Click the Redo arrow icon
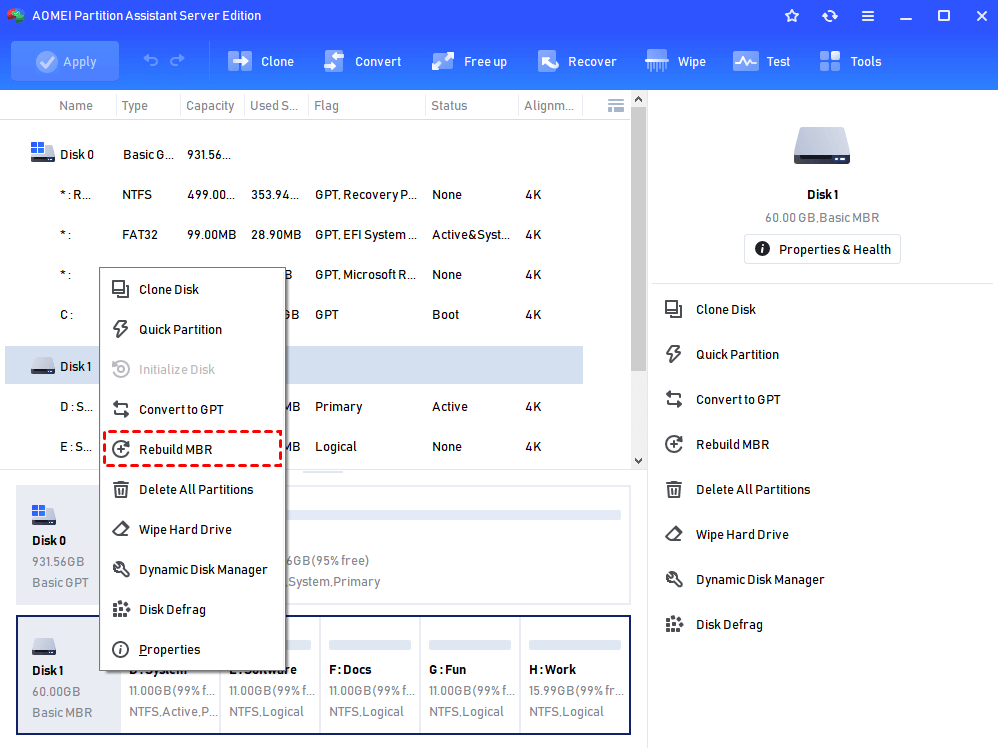 178,60
